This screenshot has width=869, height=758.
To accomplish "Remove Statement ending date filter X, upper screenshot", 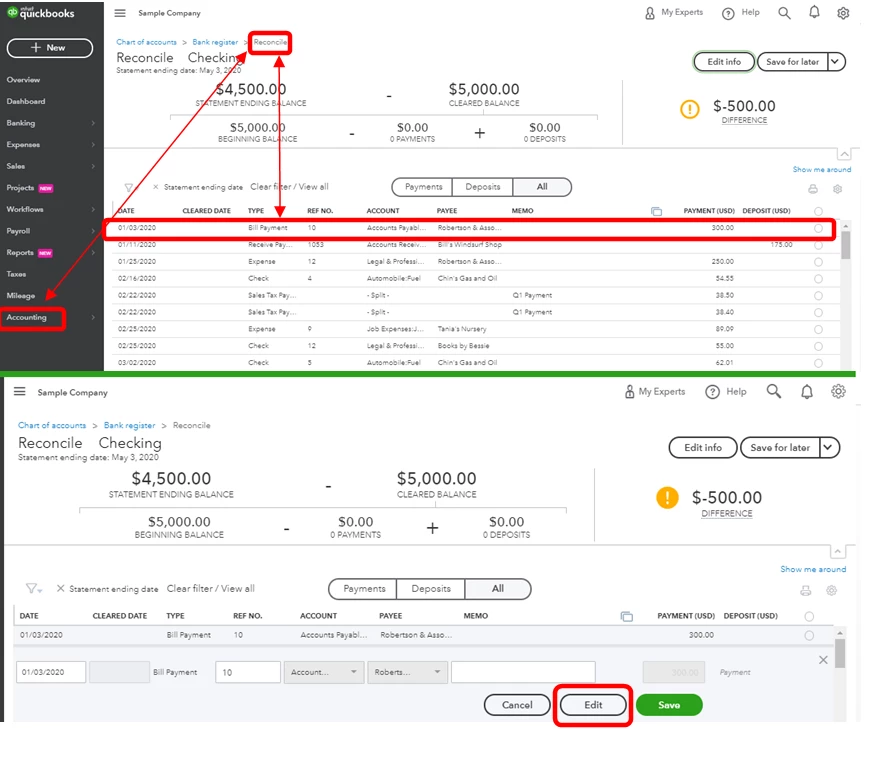I will click(156, 187).
